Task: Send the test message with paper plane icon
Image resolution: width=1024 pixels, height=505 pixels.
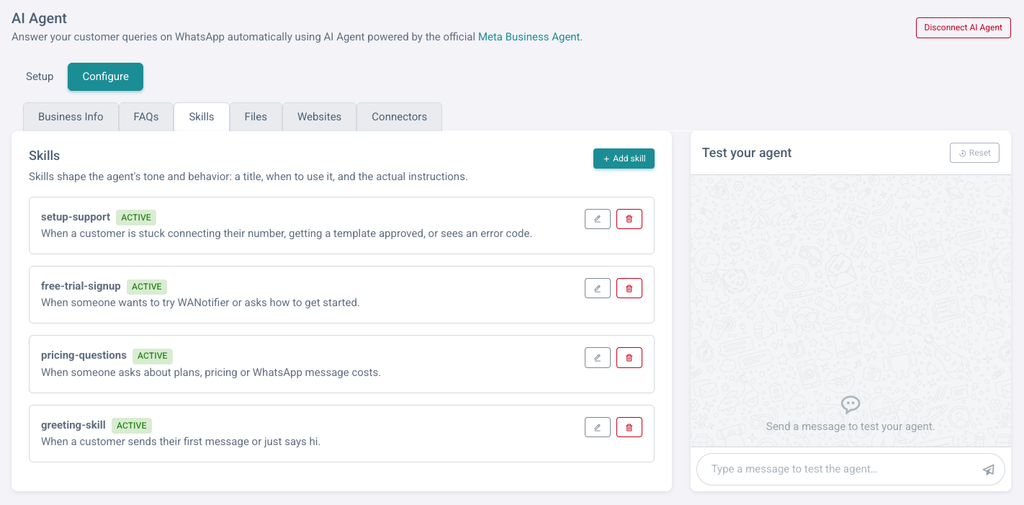Action: point(989,469)
